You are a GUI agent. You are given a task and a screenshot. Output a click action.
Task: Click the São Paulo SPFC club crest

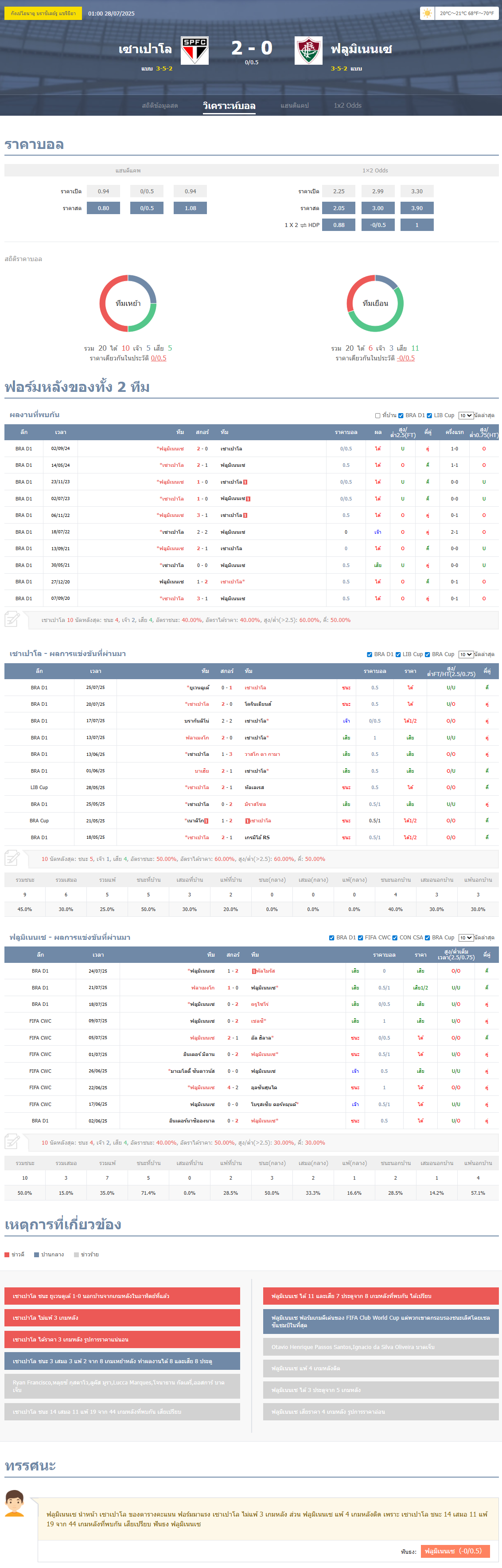click(195, 51)
